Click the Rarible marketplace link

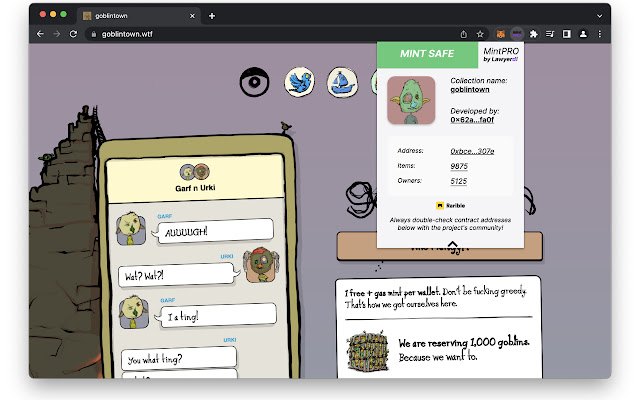[x=451, y=206]
